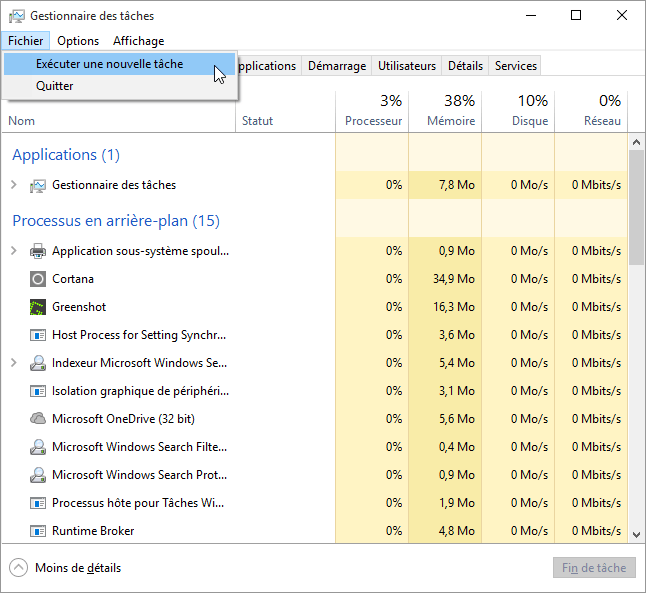Select the Microsoft OneDrive (32 bit) name
The height and width of the screenshot is (593, 646).
click(x=123, y=419)
